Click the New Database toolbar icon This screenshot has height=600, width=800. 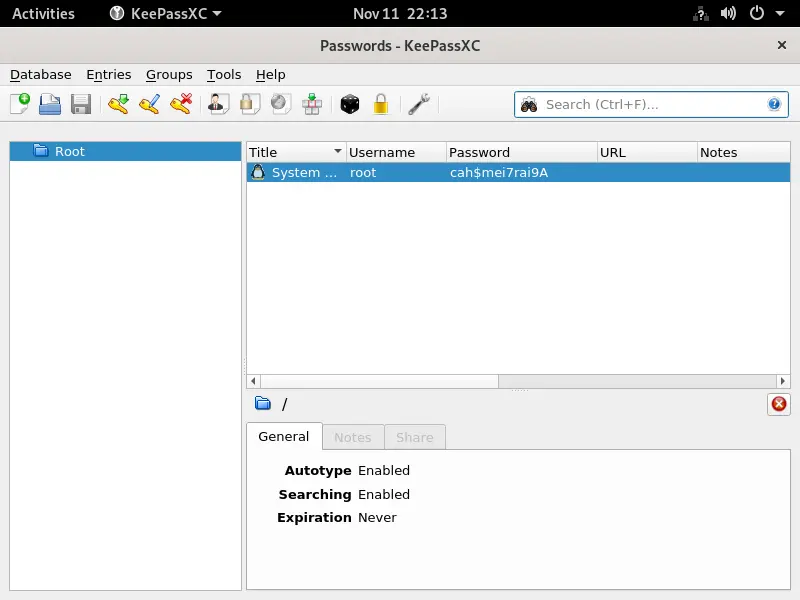coord(20,104)
